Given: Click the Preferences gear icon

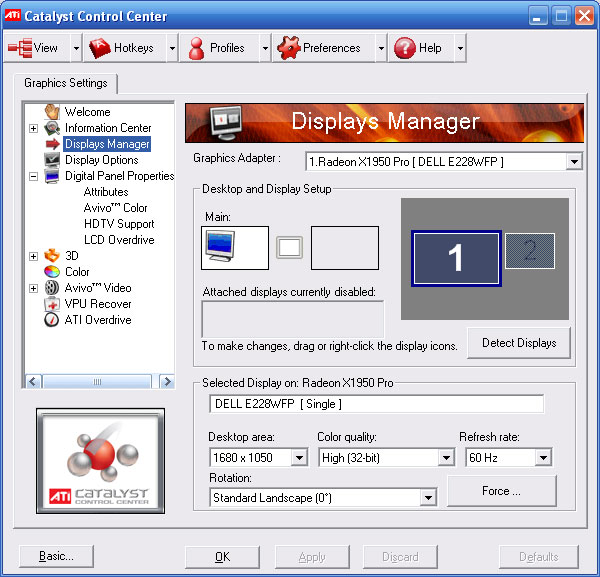Looking at the screenshot, I should coord(289,48).
